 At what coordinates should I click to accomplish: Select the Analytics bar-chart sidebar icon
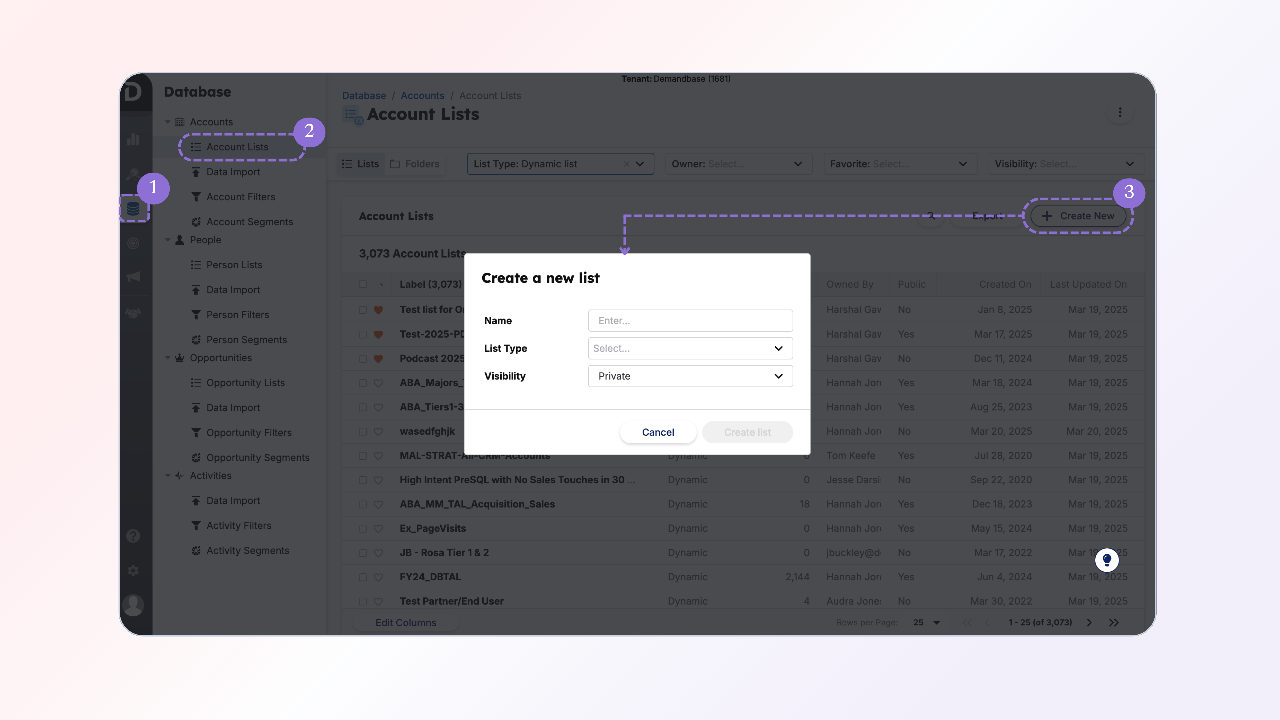coord(134,140)
